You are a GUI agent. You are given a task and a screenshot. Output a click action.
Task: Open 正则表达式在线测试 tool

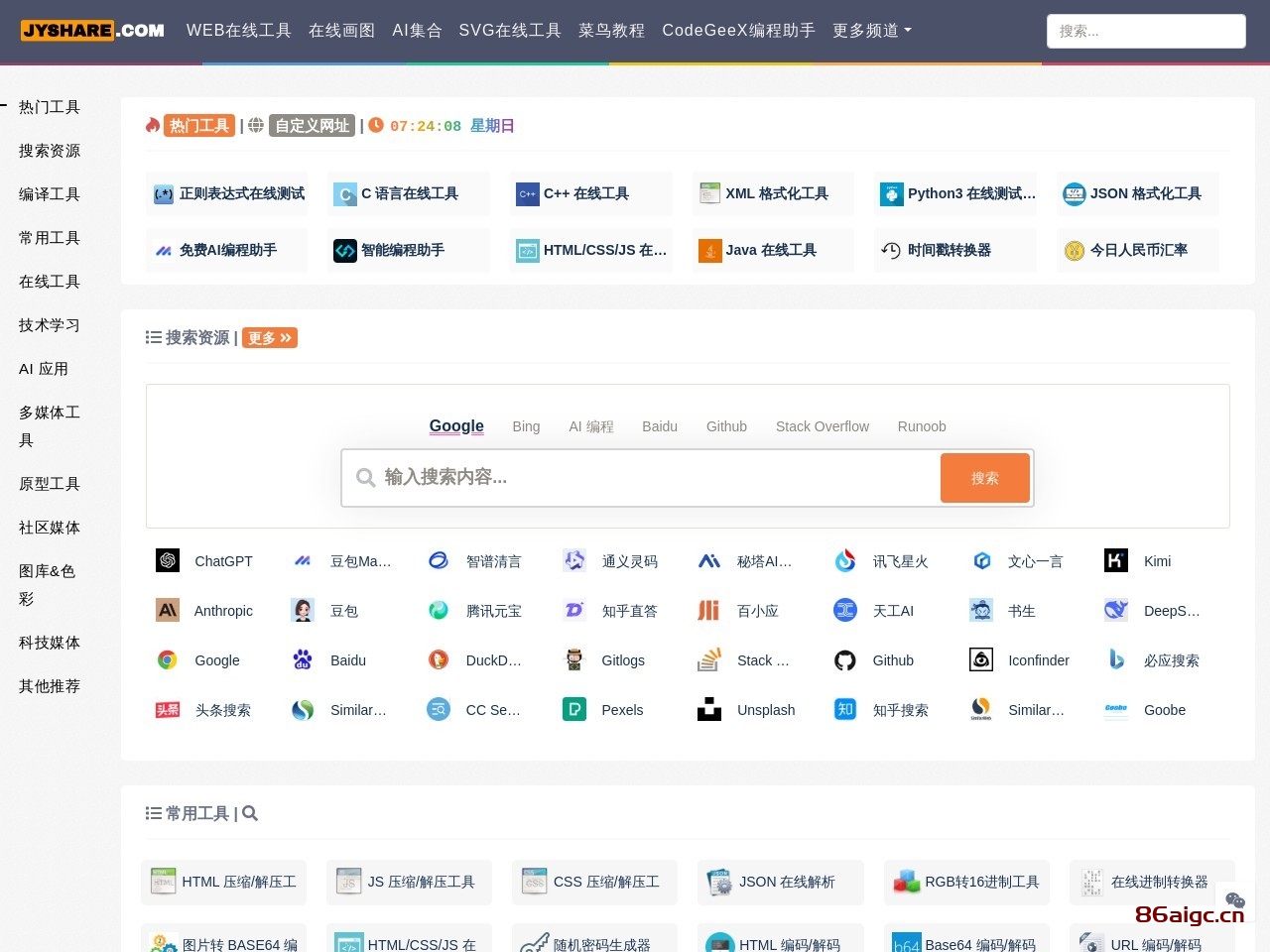click(x=227, y=193)
